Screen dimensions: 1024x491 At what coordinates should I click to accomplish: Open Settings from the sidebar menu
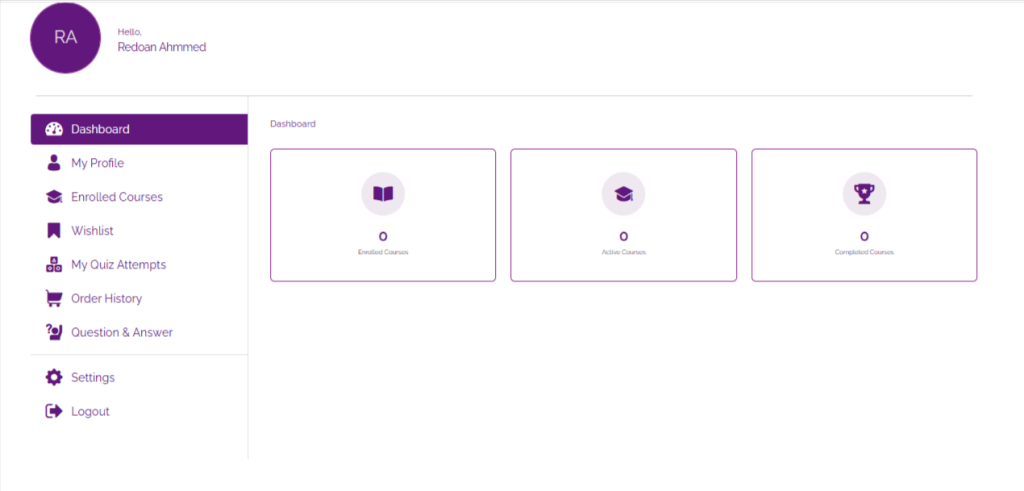pyautogui.click(x=92, y=378)
